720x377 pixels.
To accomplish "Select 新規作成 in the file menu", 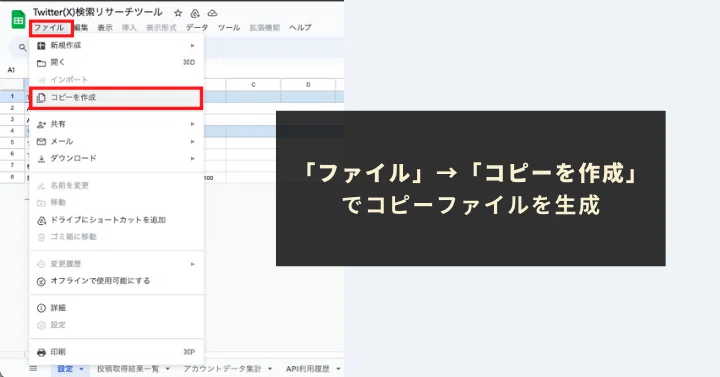I will coord(116,45).
